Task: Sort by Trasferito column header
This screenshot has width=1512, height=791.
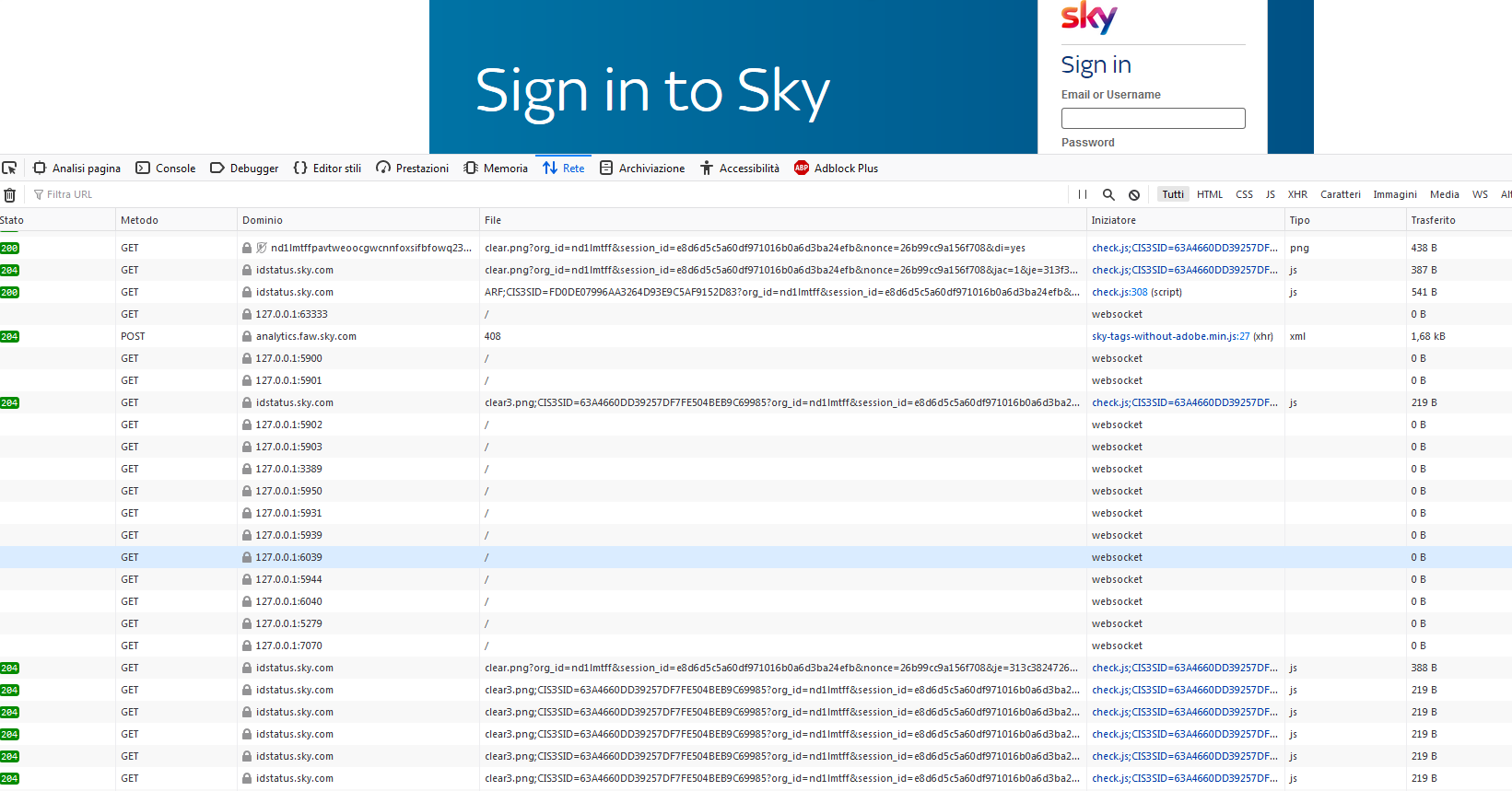Action: click(x=1459, y=220)
